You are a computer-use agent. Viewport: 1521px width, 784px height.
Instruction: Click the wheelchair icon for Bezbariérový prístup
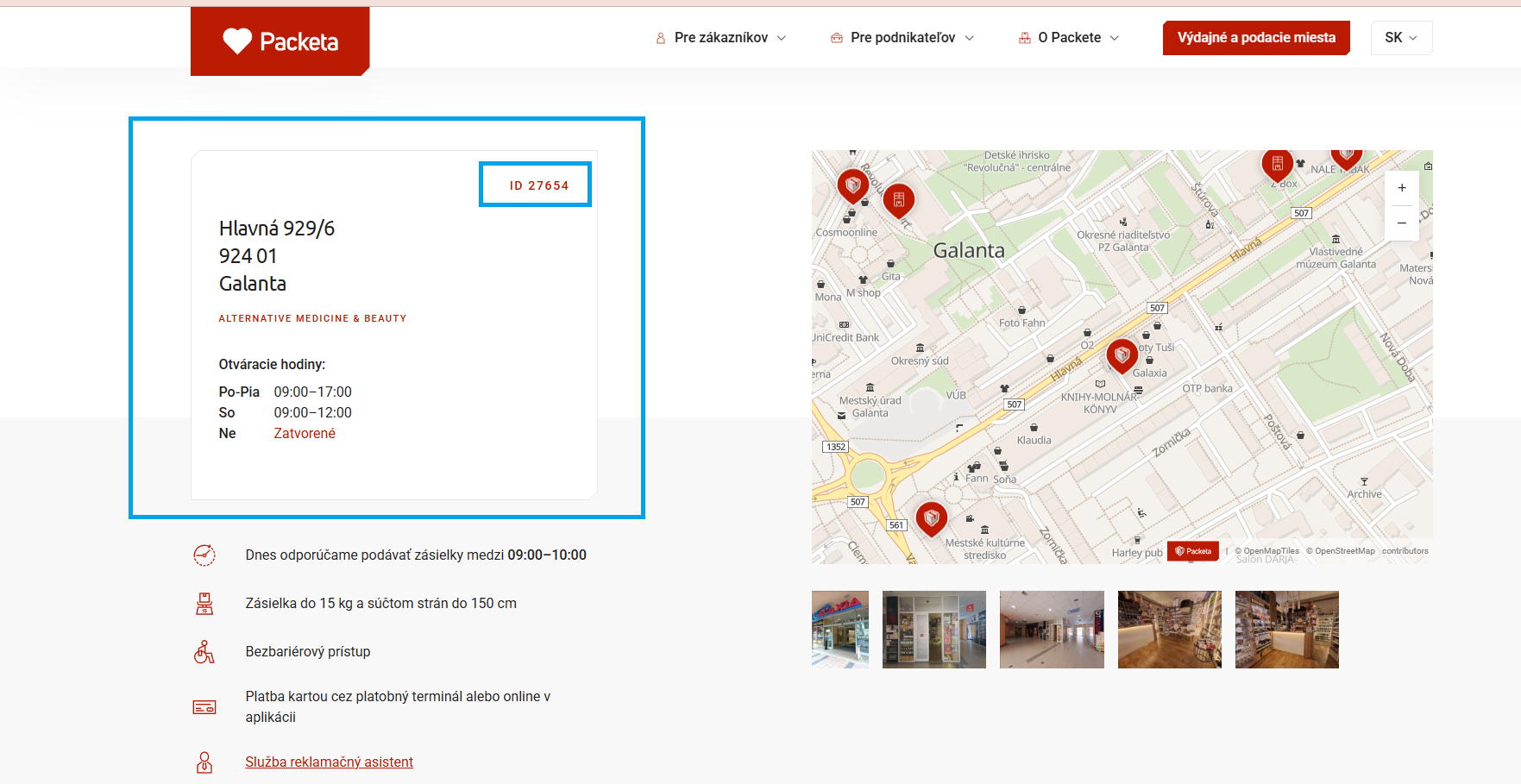204,652
